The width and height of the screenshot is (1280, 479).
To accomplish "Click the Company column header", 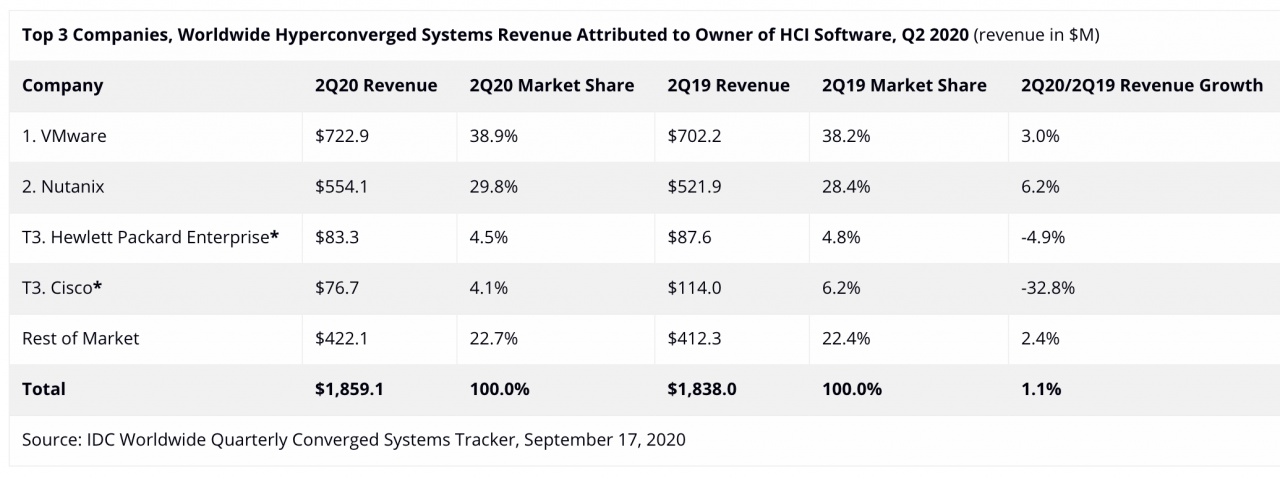I will (62, 86).
